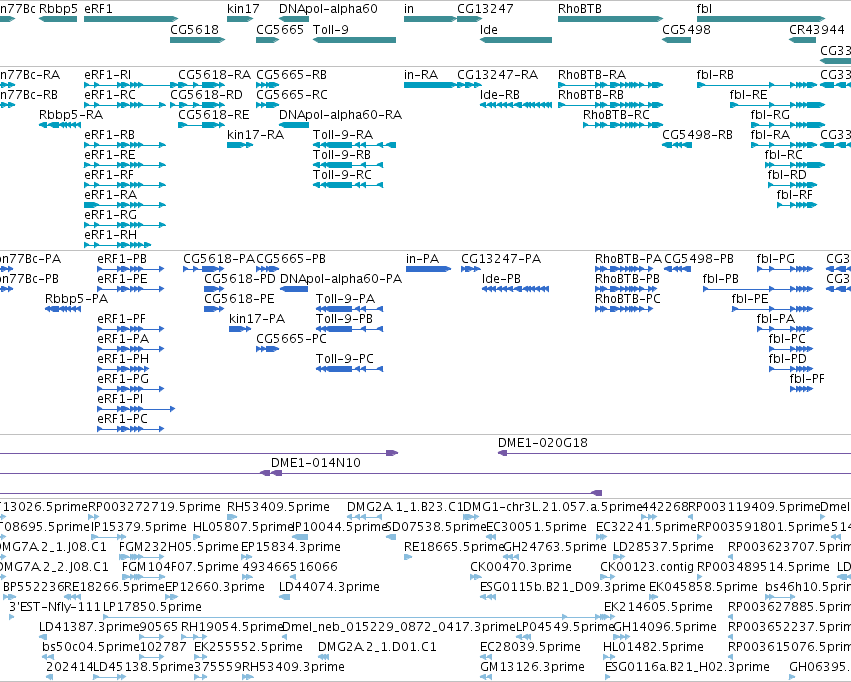The height and width of the screenshot is (682, 851).
Task: Select the RhoBTB gene label
Action: (x=580, y=9)
